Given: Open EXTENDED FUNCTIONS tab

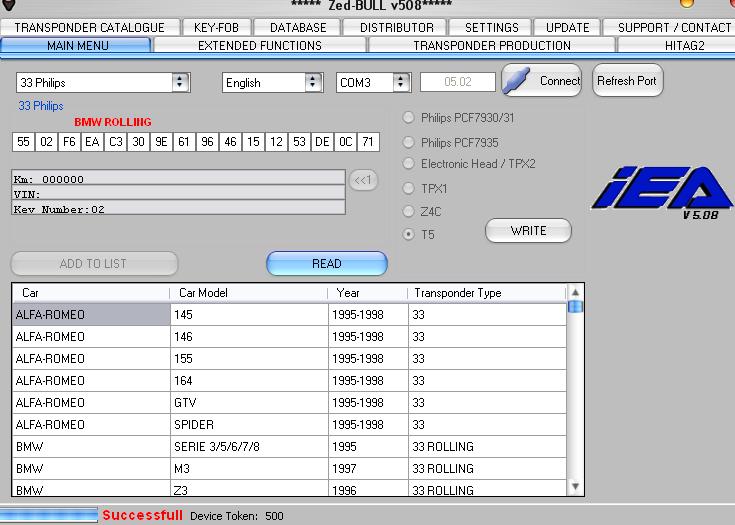Looking at the screenshot, I should pyautogui.click(x=260, y=45).
